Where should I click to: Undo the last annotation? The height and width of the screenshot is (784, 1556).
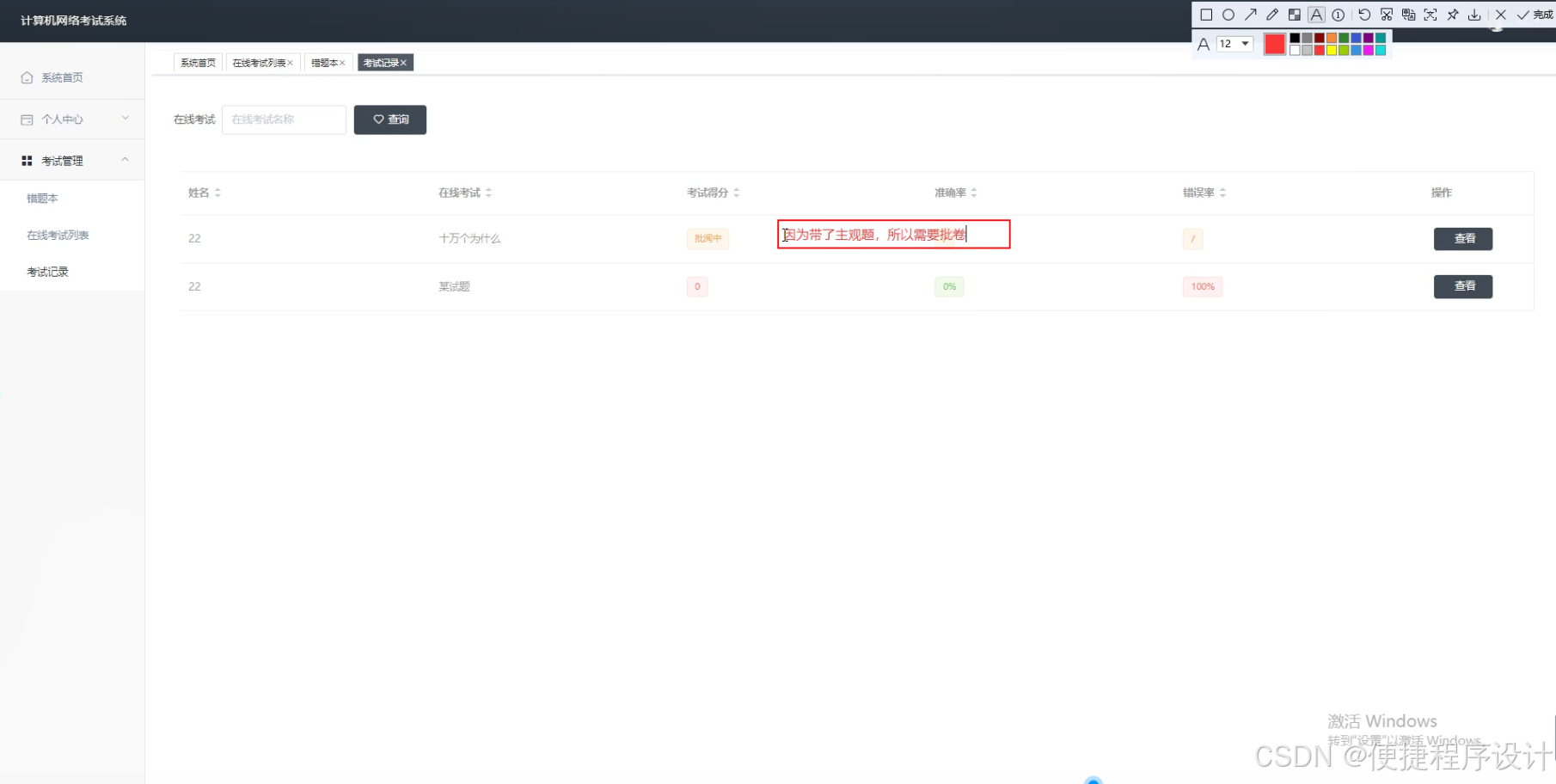click(x=1364, y=15)
